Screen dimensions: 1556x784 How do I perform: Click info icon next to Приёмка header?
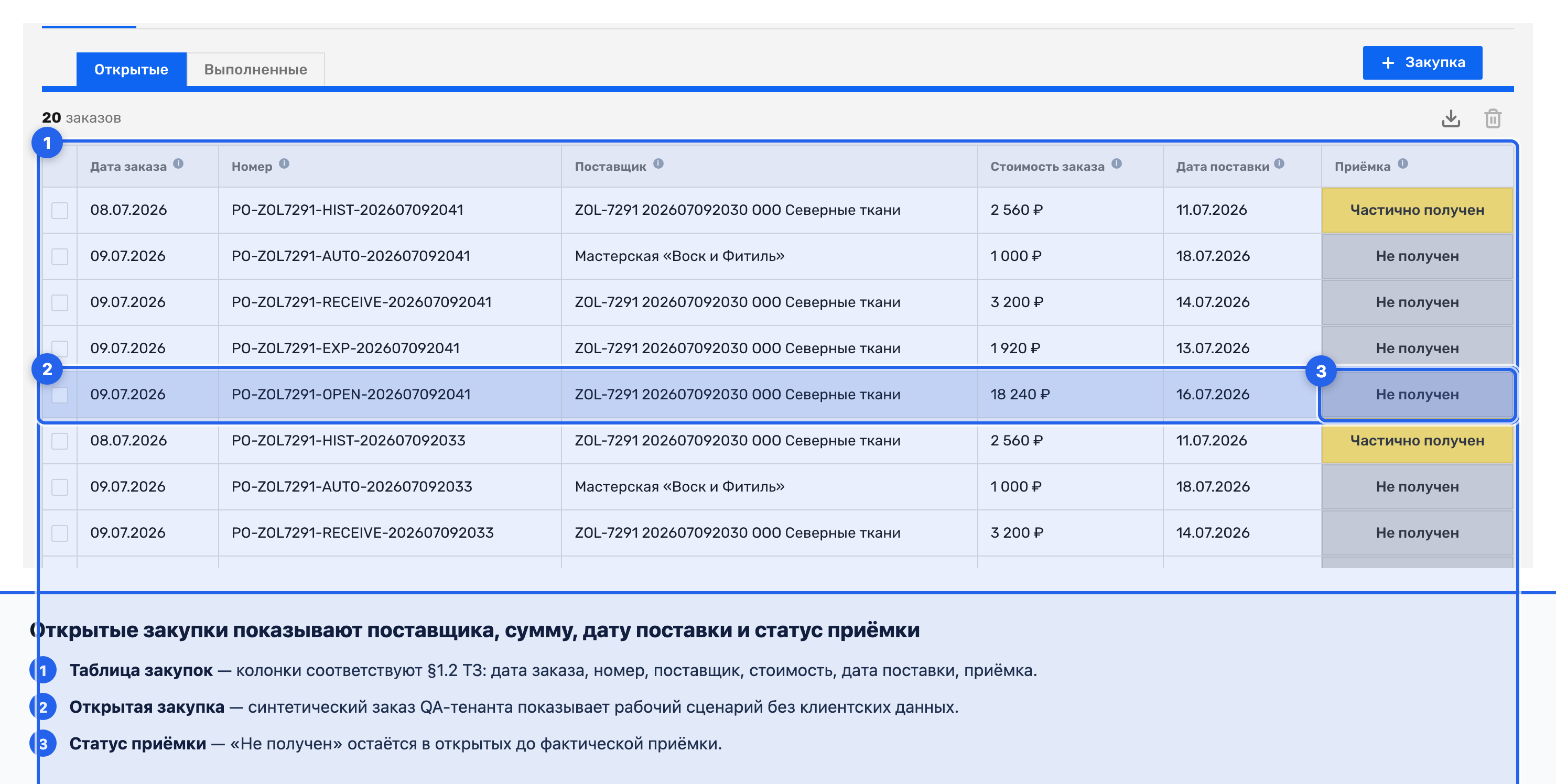pos(1402,164)
